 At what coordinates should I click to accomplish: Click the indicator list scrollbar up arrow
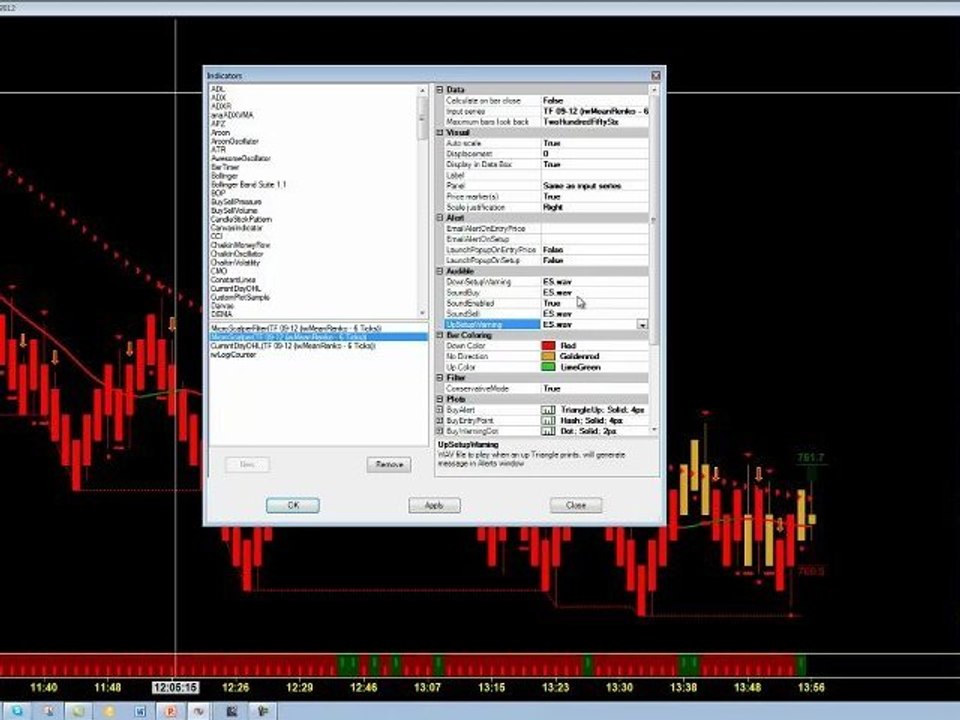coord(422,90)
